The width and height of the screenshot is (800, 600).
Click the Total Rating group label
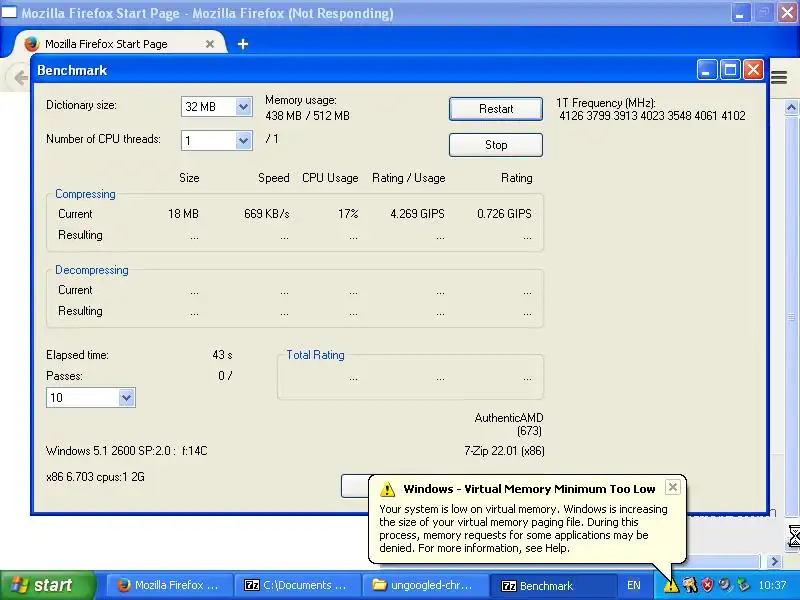click(315, 355)
